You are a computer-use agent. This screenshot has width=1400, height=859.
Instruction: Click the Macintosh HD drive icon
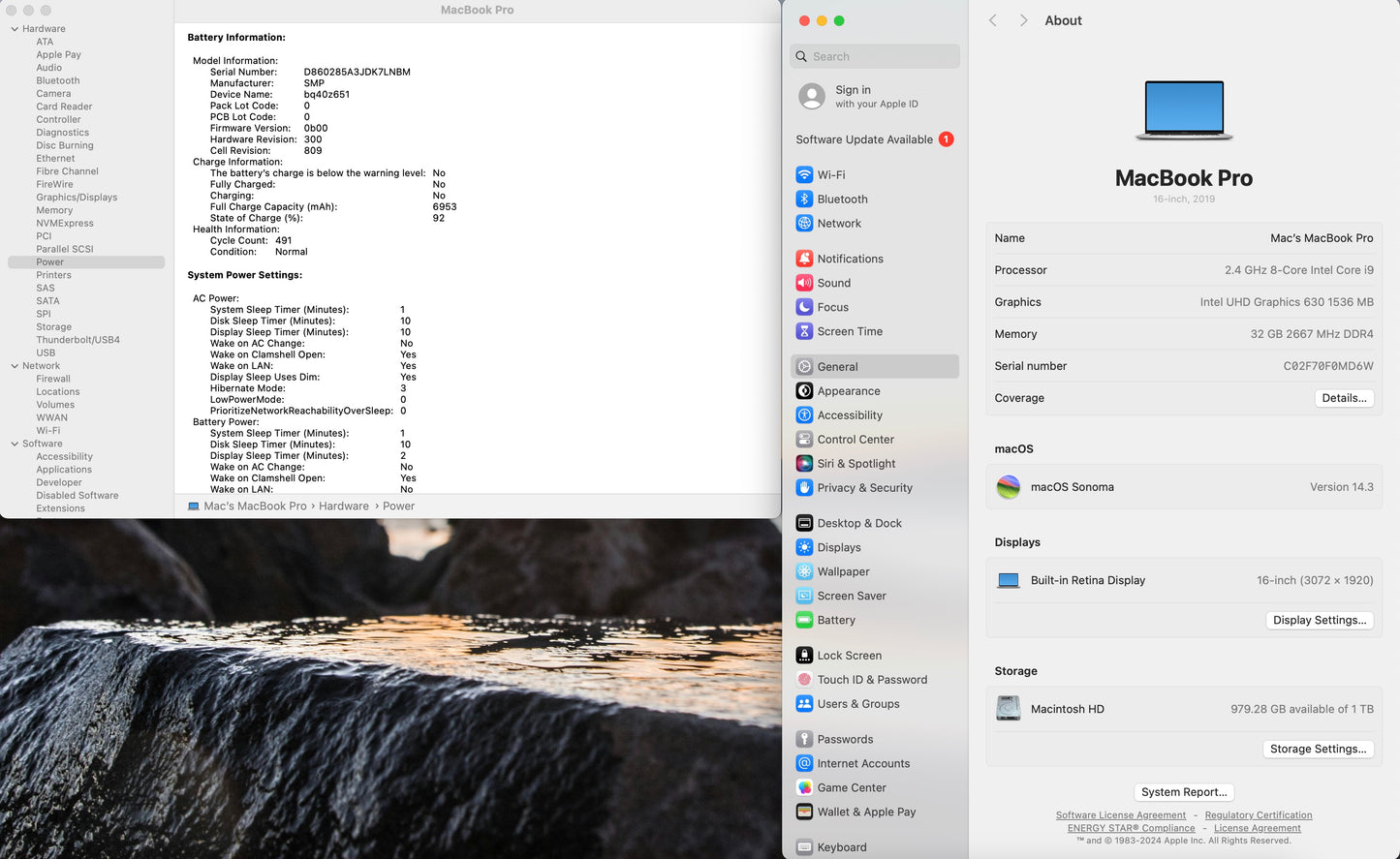1009,709
